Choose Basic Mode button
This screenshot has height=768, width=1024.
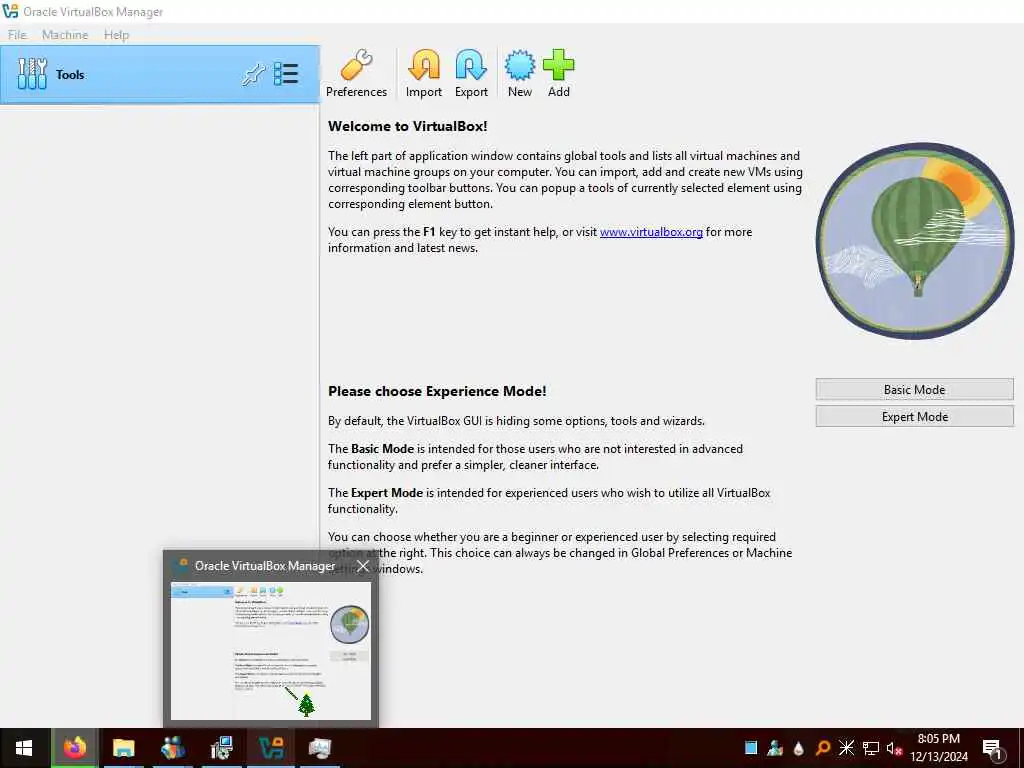(914, 389)
